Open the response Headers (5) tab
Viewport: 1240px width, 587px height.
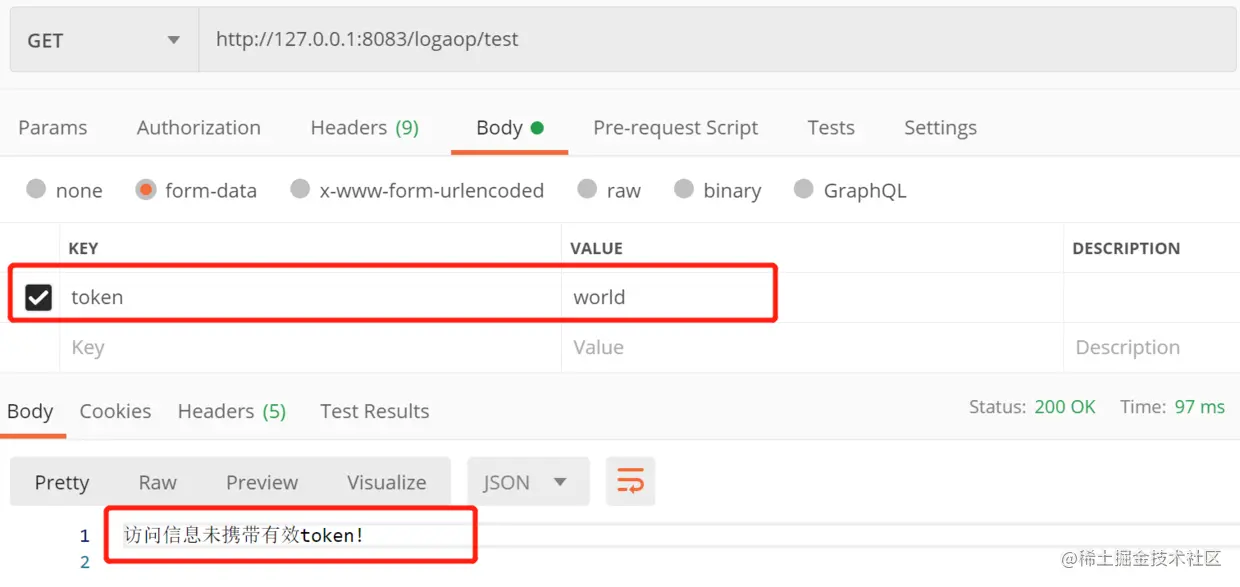pos(232,411)
